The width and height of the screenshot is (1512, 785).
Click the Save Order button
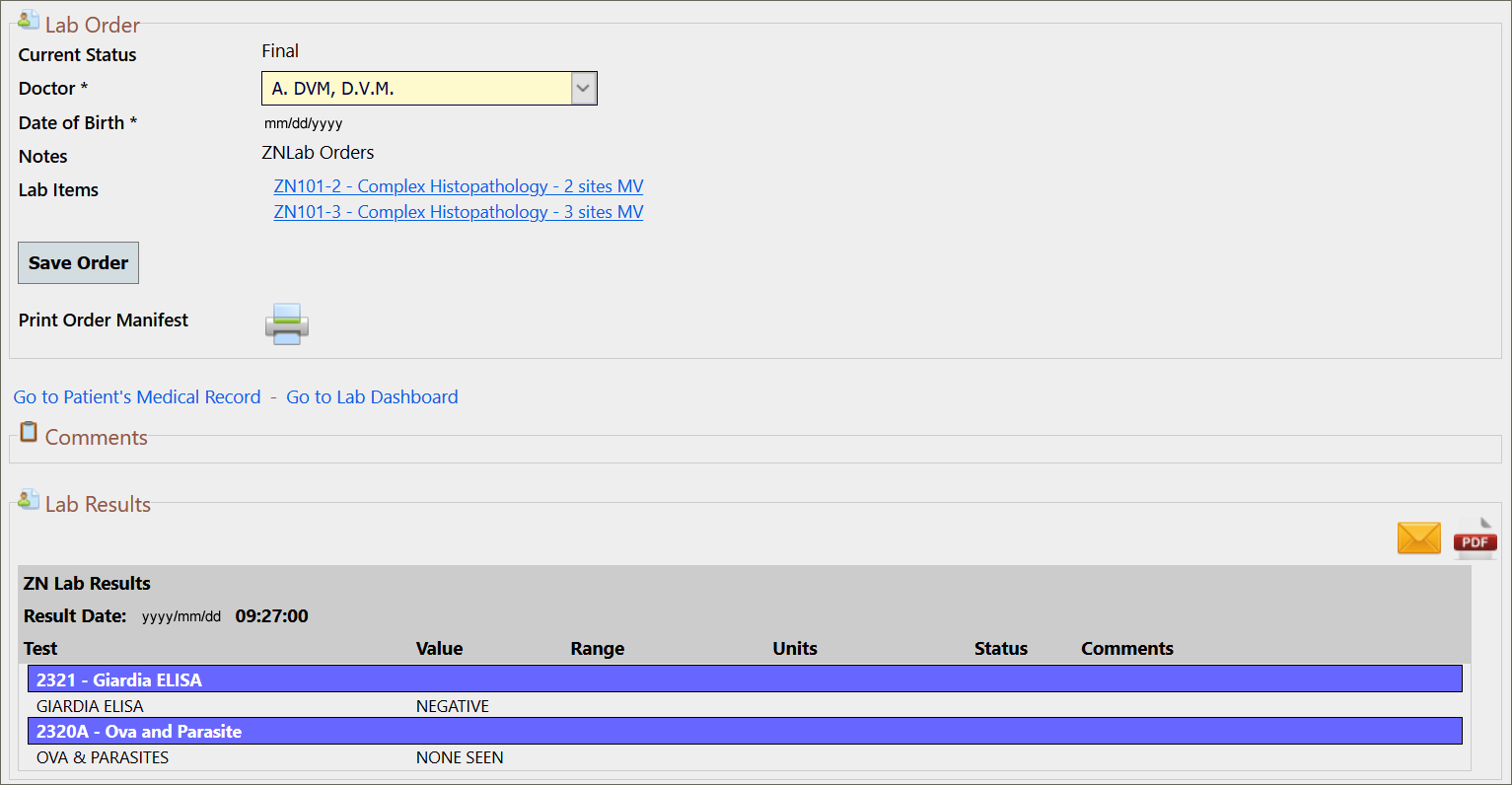(78, 262)
